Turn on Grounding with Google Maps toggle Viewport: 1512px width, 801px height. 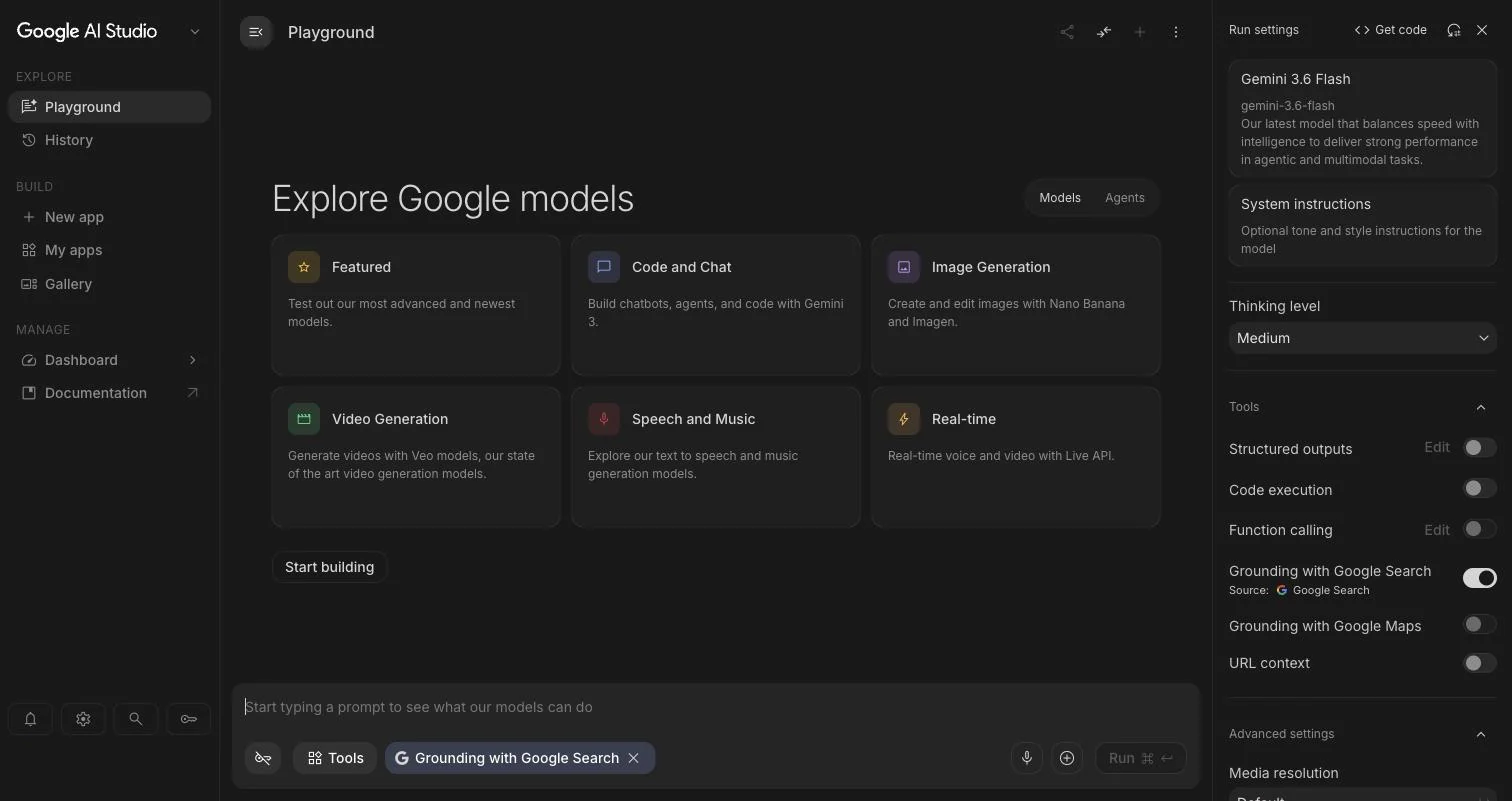click(1479, 625)
